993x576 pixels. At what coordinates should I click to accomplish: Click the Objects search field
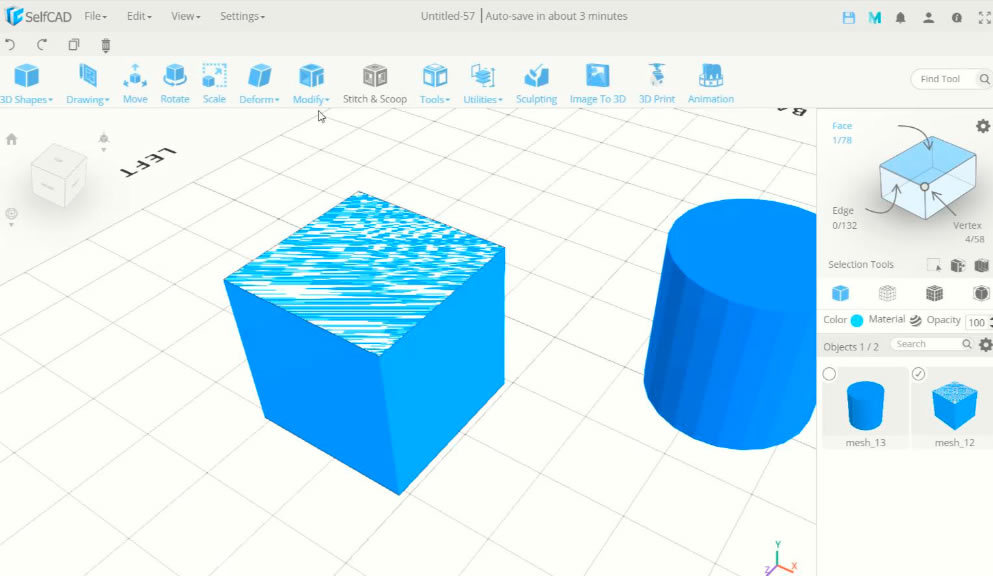[931, 344]
